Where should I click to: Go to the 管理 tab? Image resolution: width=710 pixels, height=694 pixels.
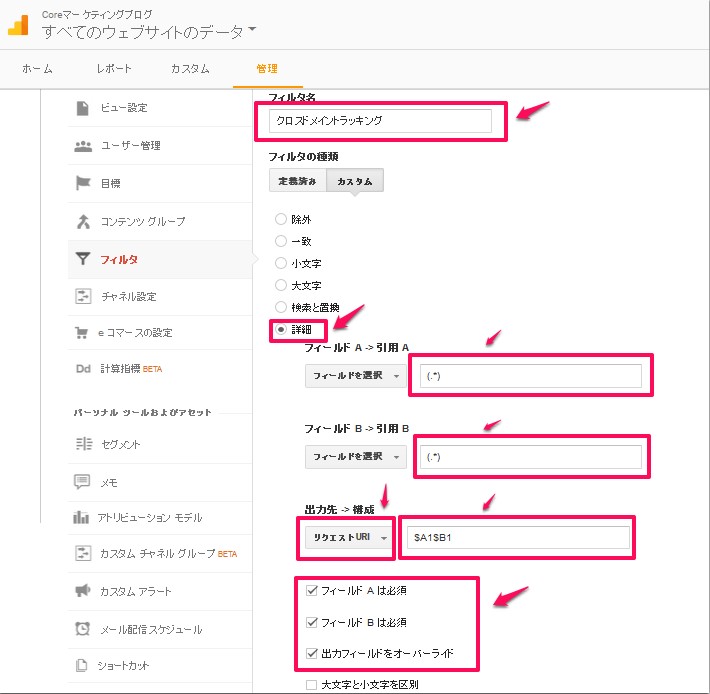267,69
